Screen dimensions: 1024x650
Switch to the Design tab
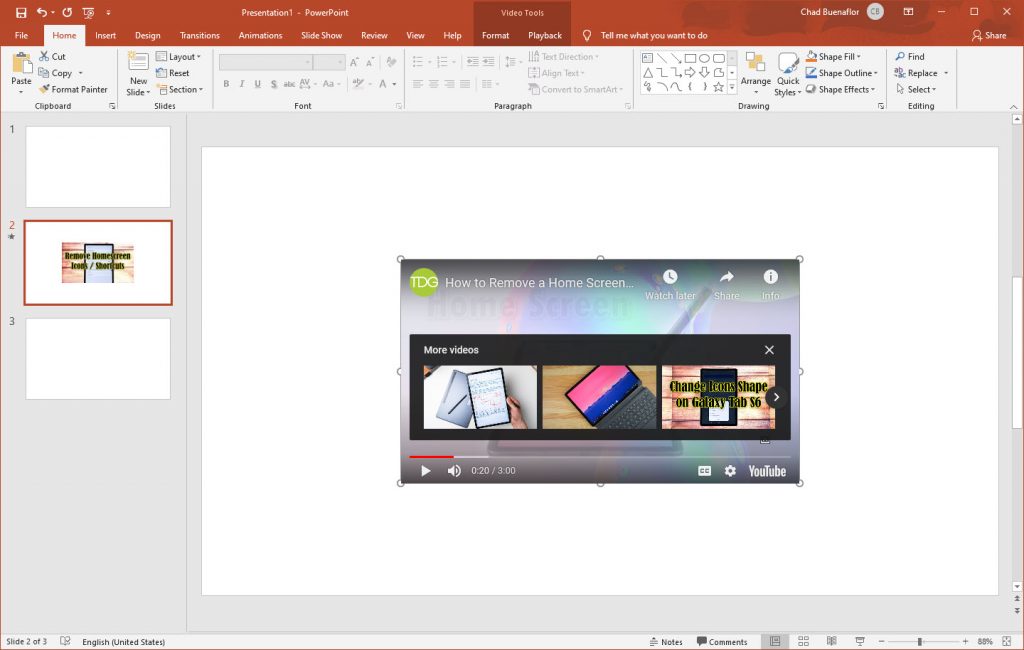[148, 35]
